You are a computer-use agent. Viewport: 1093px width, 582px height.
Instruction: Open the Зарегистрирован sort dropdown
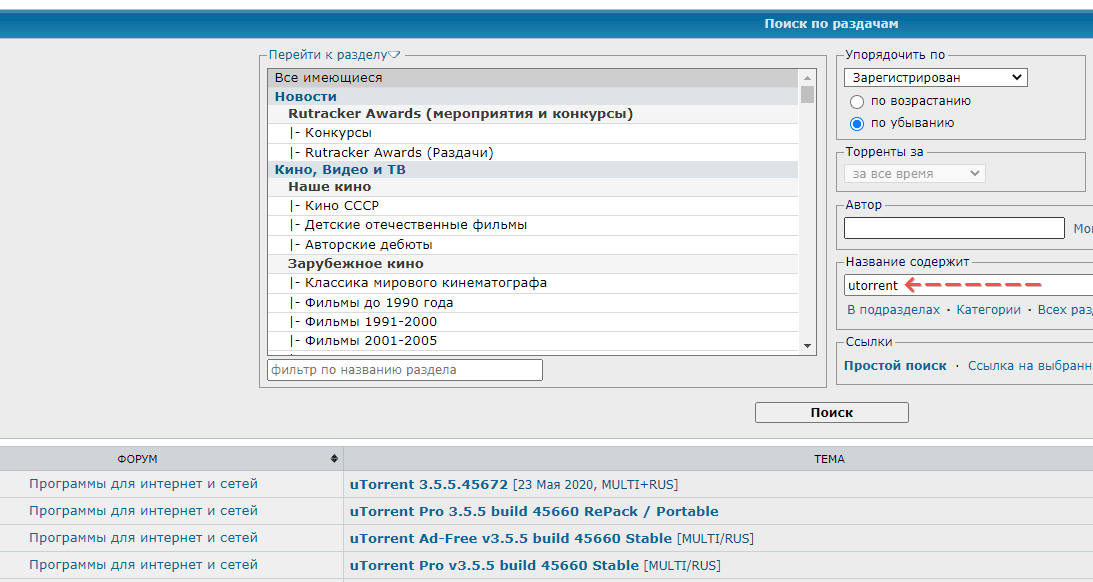[x=935, y=77]
